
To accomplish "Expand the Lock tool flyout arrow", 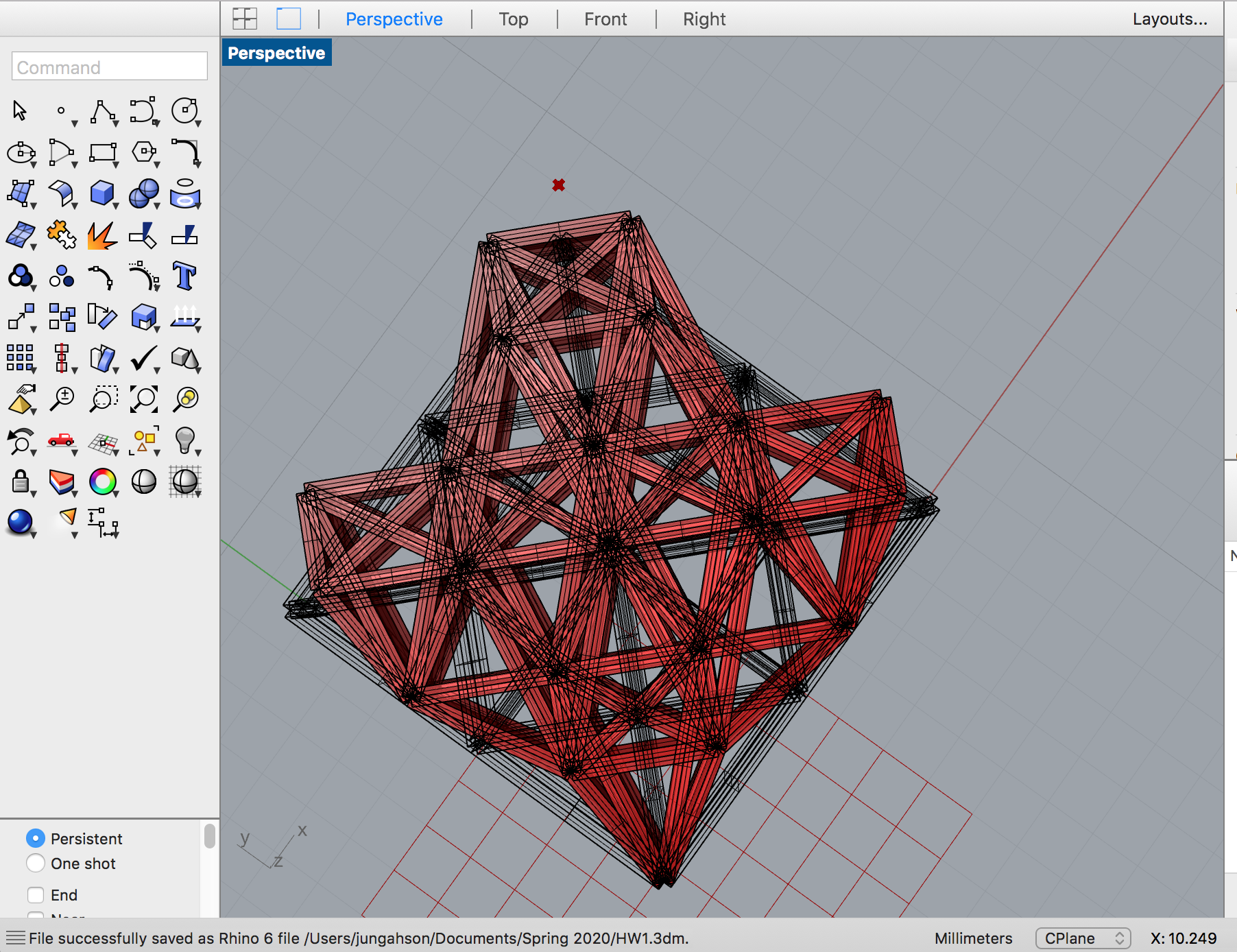I will click(x=33, y=494).
